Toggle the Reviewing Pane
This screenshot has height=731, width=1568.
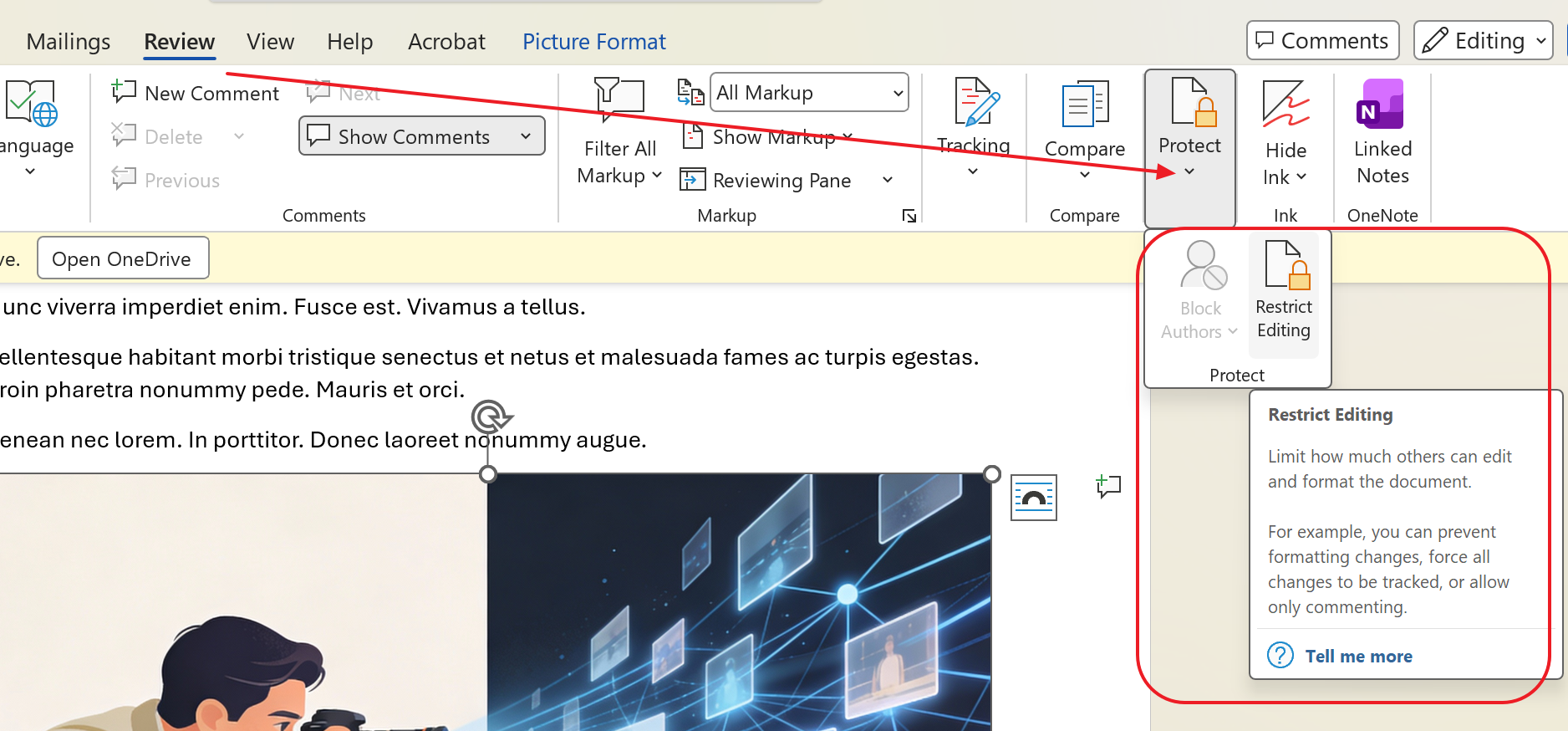pyautogui.click(x=767, y=181)
